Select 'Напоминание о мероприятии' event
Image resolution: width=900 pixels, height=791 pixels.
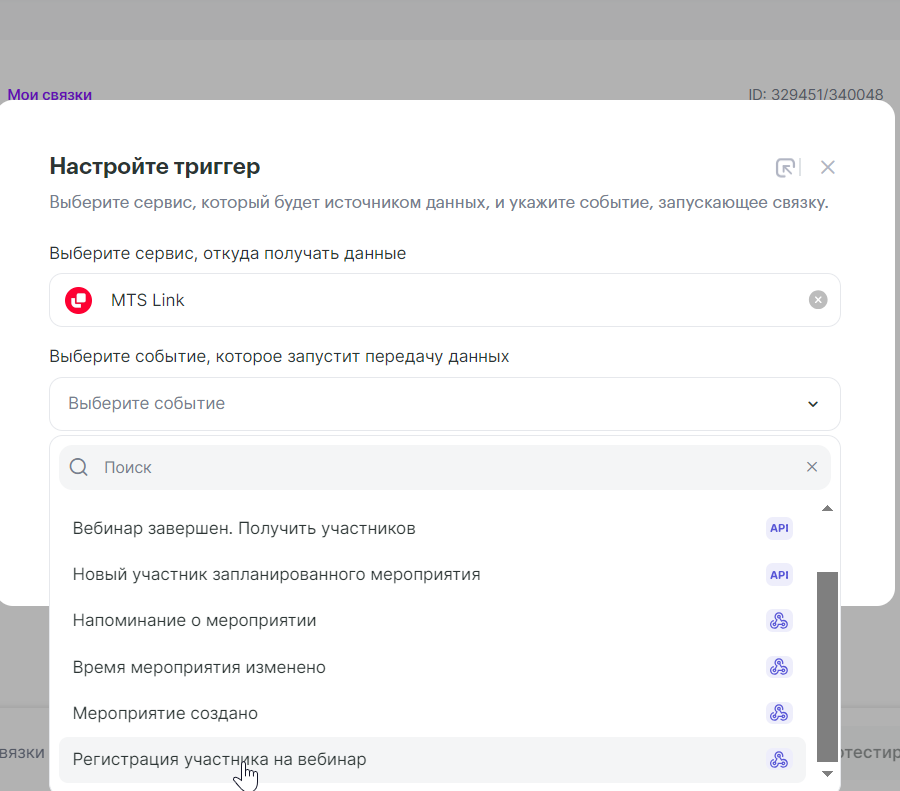432,621
